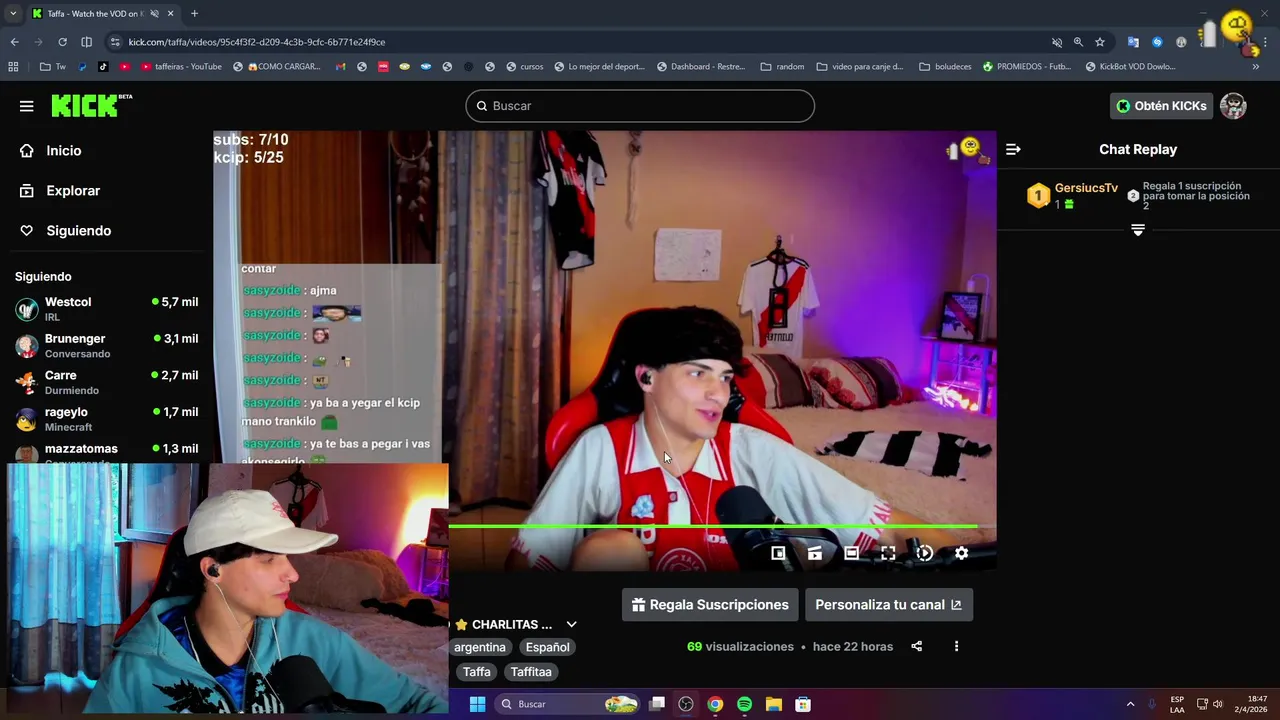
Task: Open the boludeces bookmarks folder
Action: point(945,67)
